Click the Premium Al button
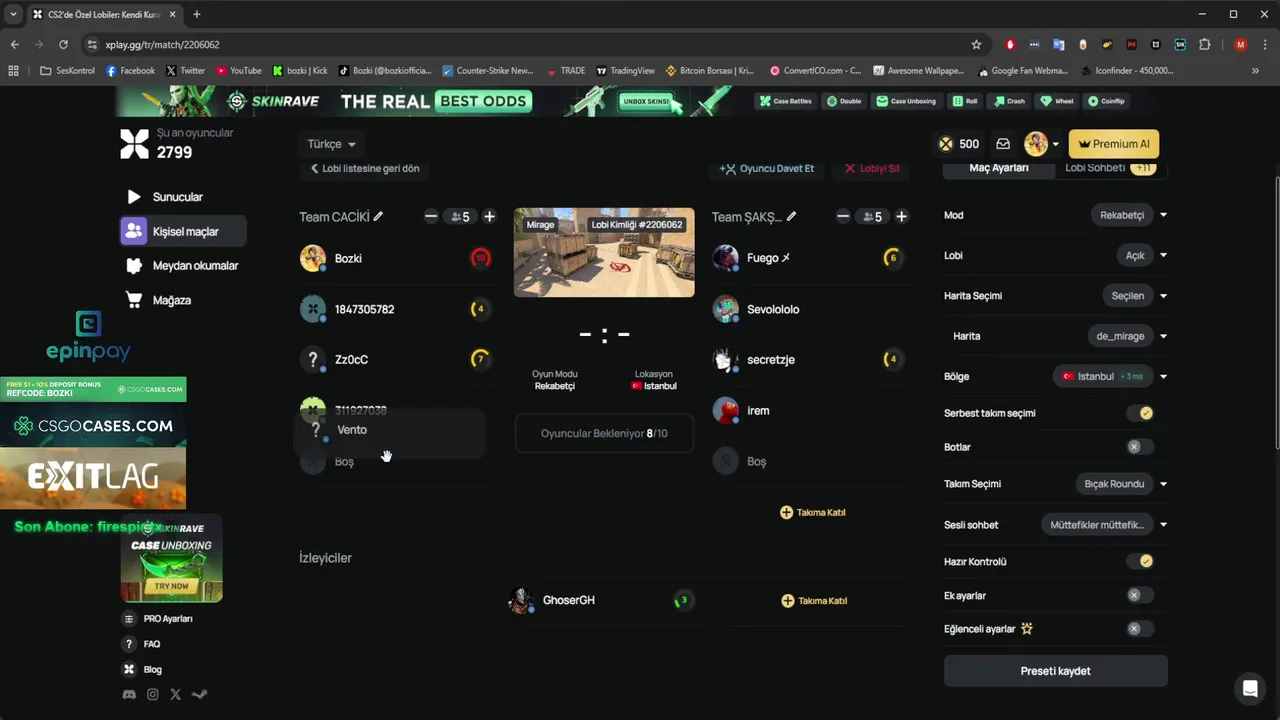The image size is (1280, 720). [x=1114, y=144]
